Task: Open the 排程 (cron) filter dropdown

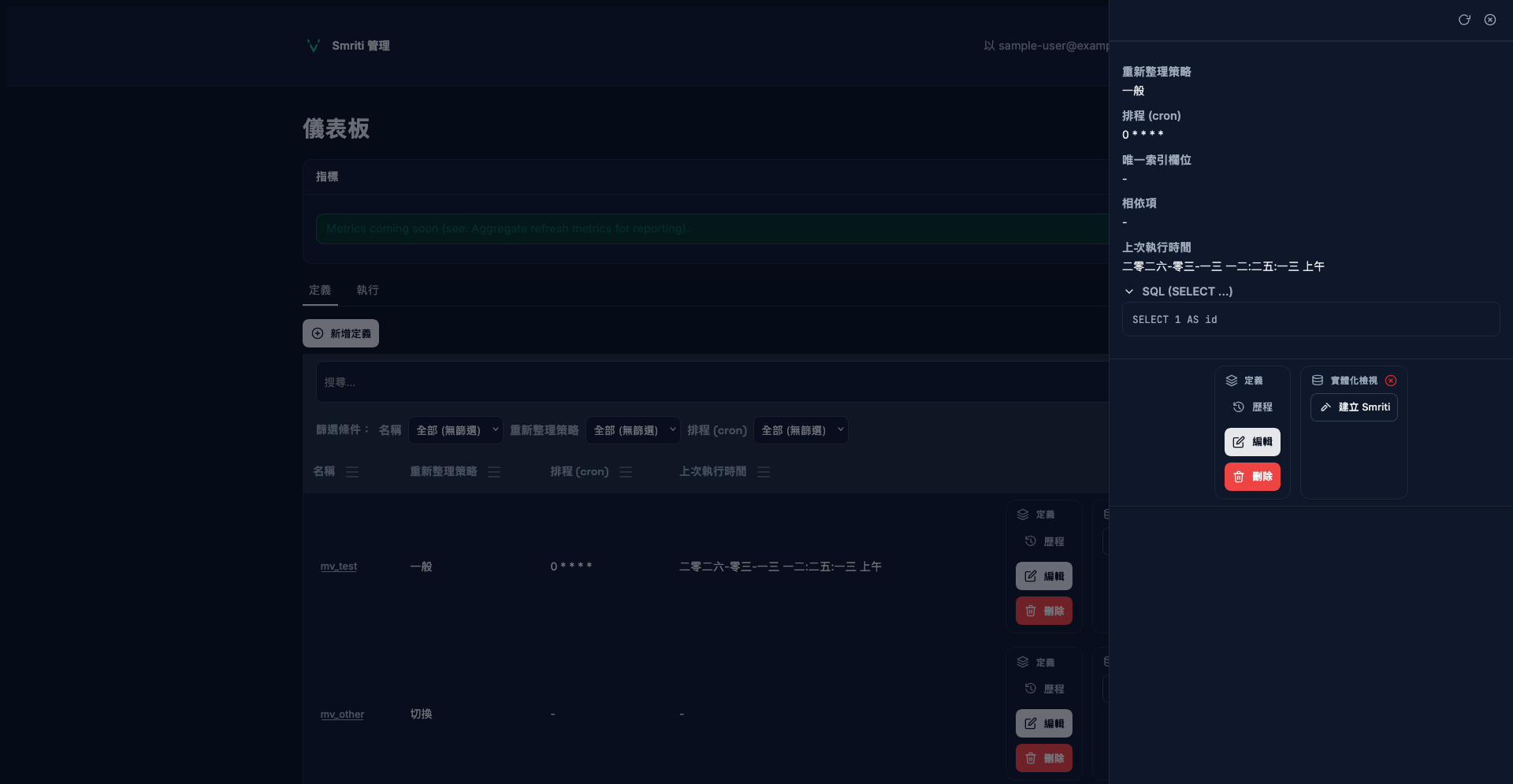Action: pos(801,430)
